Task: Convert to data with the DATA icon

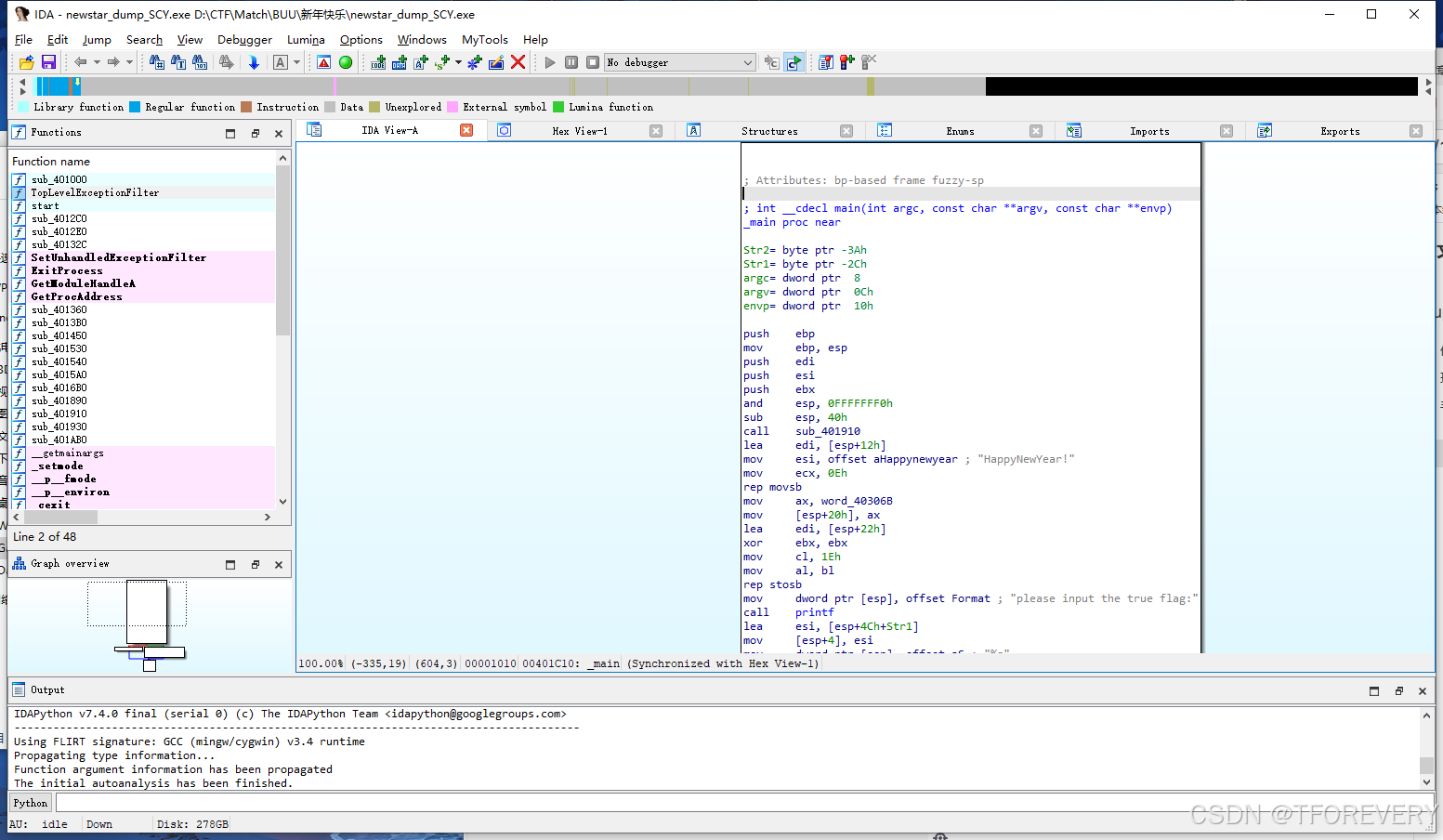Action: click(400, 62)
